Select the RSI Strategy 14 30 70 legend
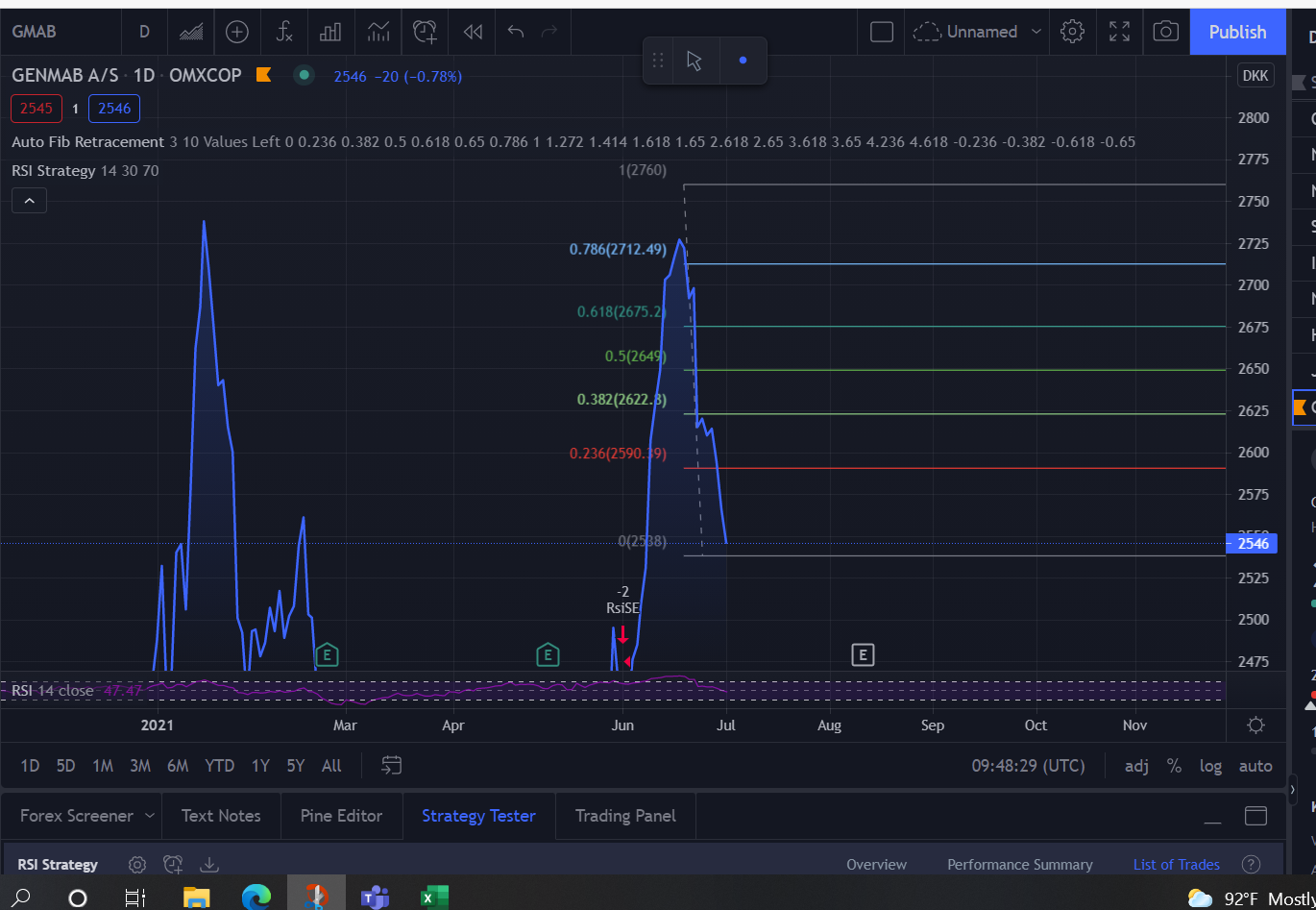Screen dimensions: 1316x910 [85, 171]
